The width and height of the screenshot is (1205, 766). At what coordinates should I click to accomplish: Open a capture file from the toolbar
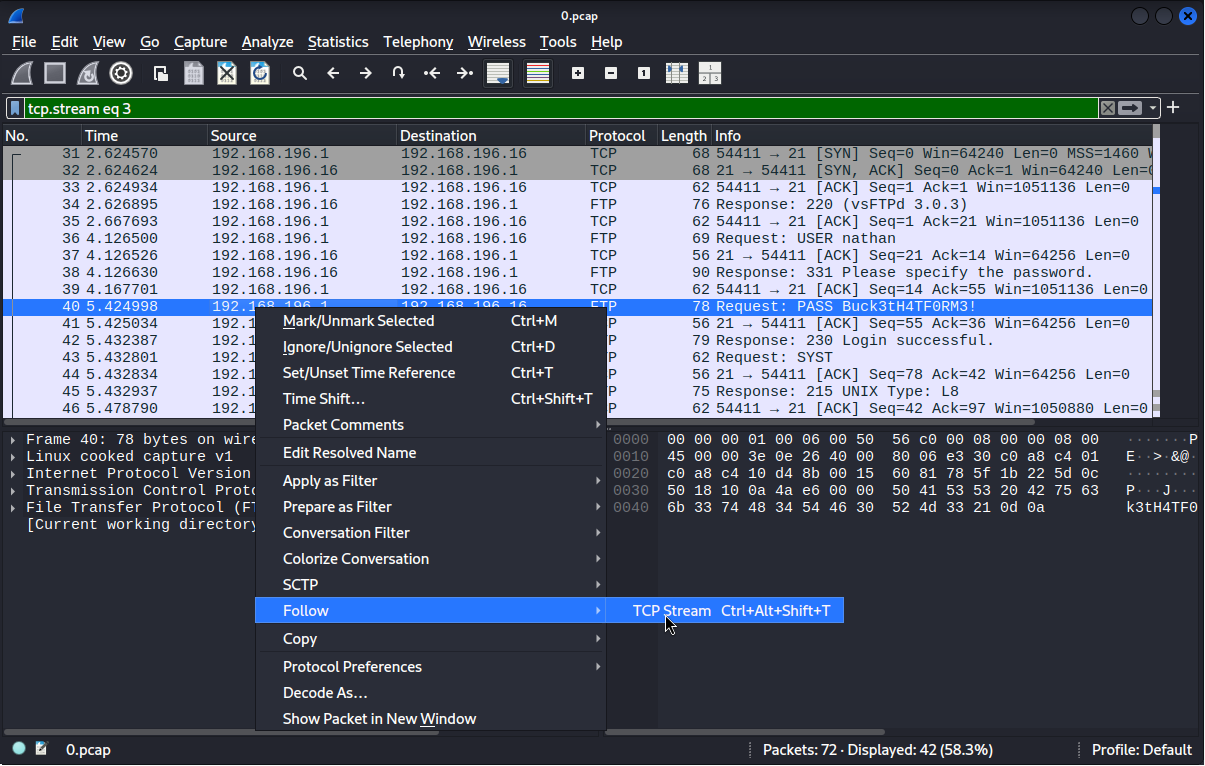(x=160, y=73)
